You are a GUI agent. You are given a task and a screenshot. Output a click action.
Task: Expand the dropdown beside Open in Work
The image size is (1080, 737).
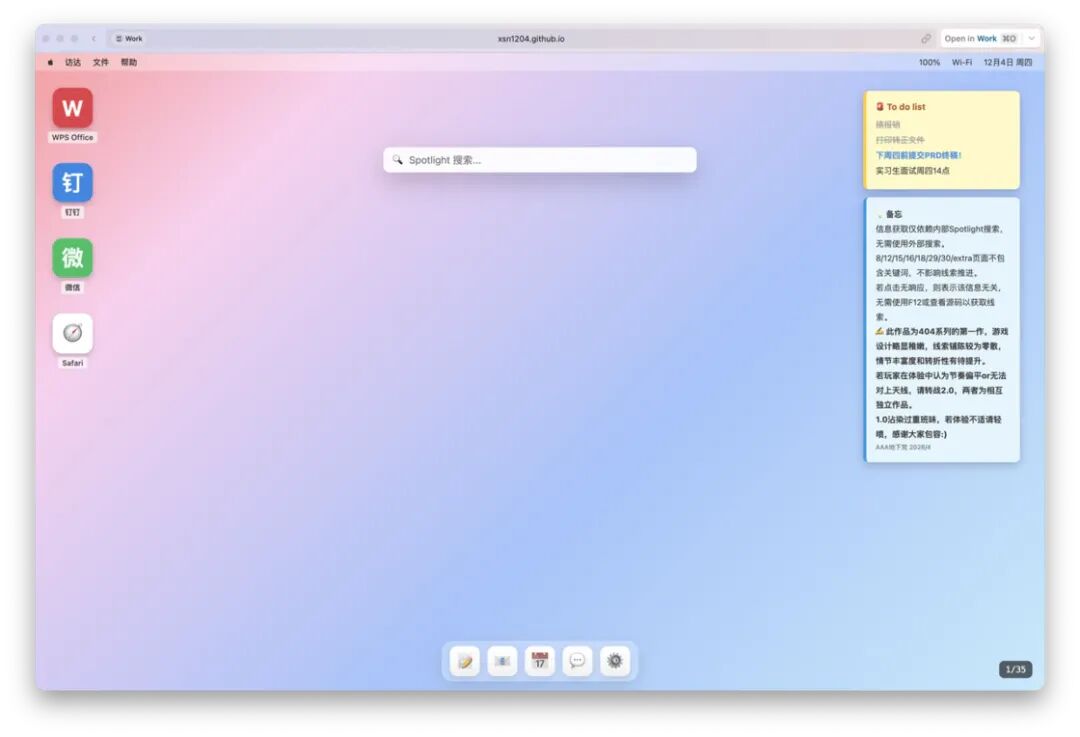tap(1031, 39)
